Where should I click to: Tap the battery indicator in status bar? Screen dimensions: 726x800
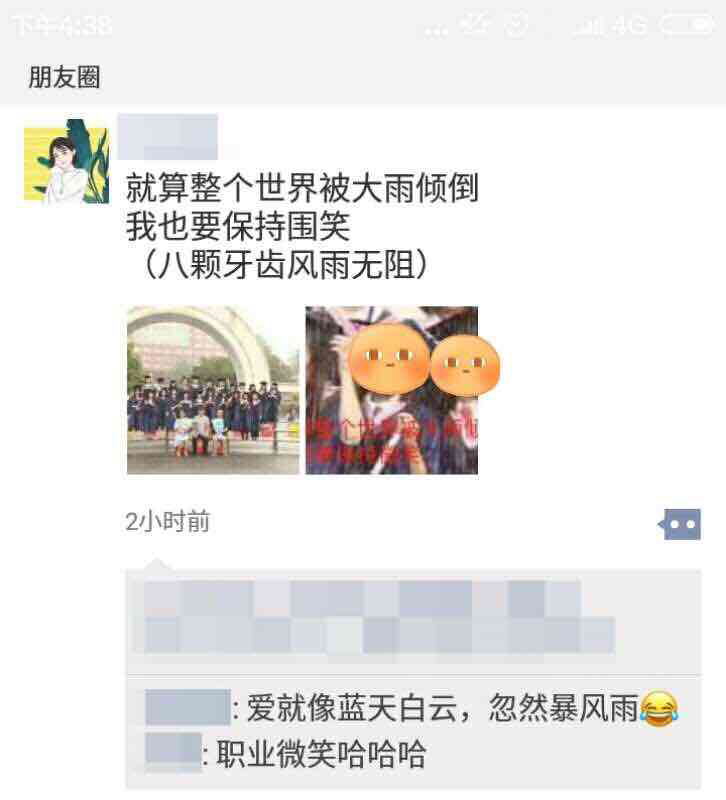[687, 24]
